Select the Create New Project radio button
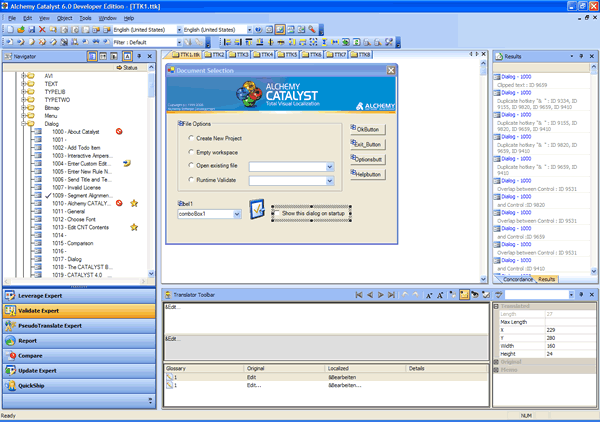 point(191,138)
